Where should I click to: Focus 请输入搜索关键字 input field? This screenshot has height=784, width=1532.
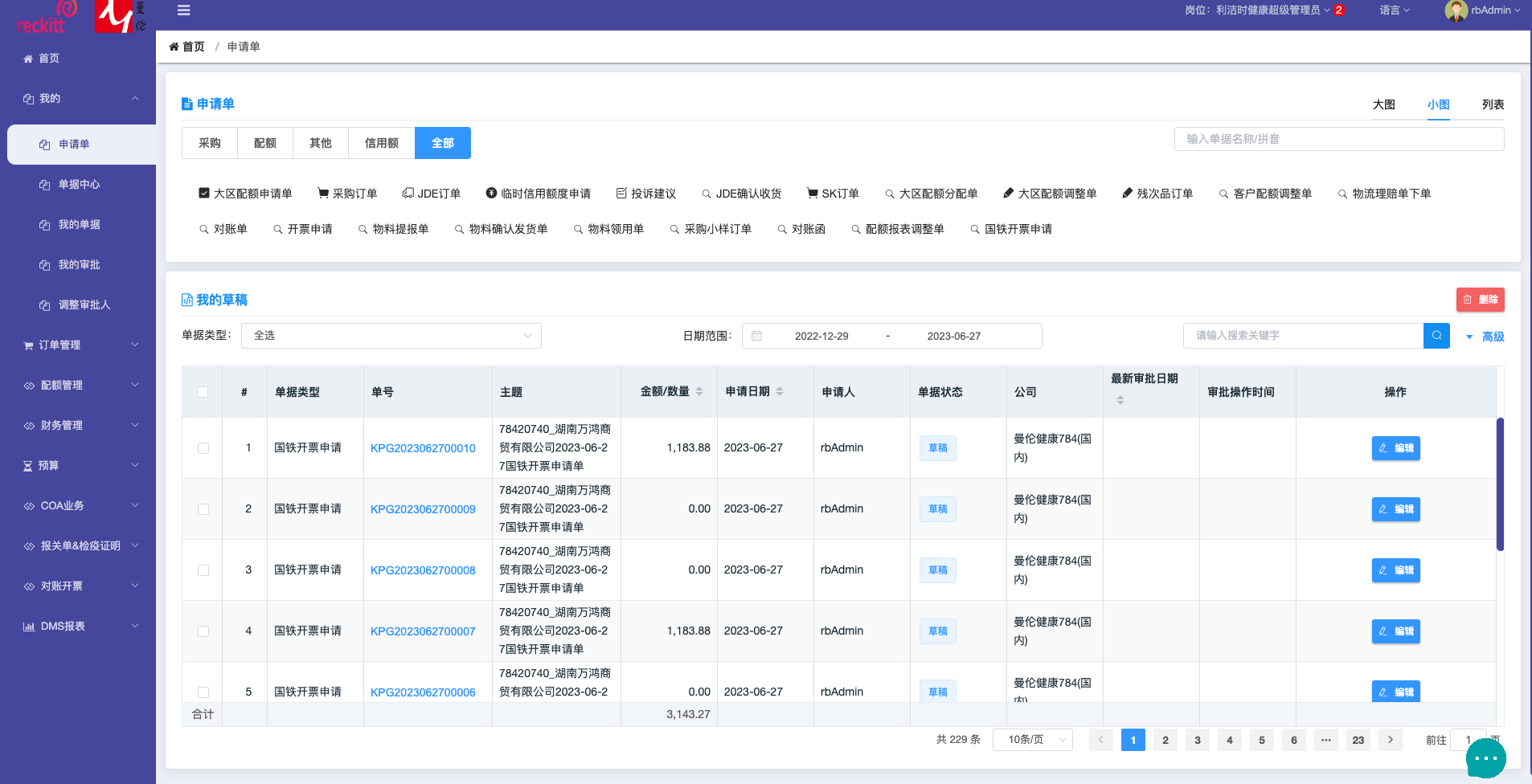click(x=1303, y=336)
